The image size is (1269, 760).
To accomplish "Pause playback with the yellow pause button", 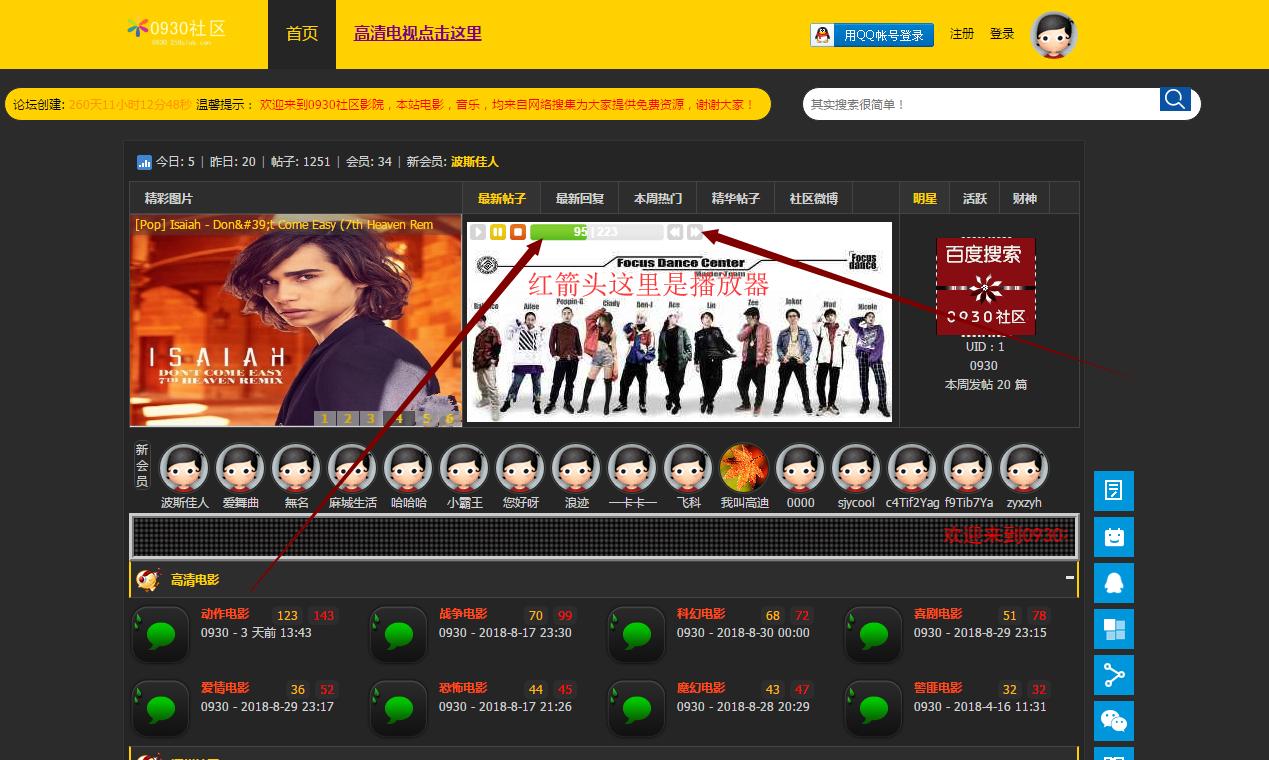I will (x=498, y=232).
